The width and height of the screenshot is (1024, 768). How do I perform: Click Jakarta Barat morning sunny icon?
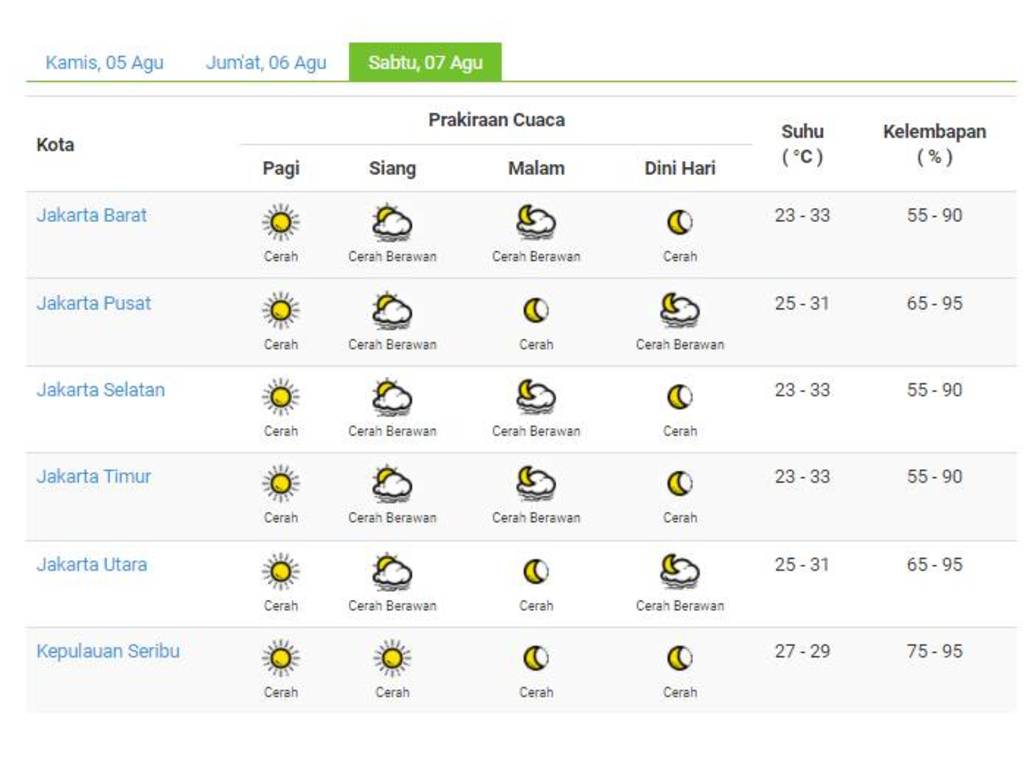click(x=281, y=223)
